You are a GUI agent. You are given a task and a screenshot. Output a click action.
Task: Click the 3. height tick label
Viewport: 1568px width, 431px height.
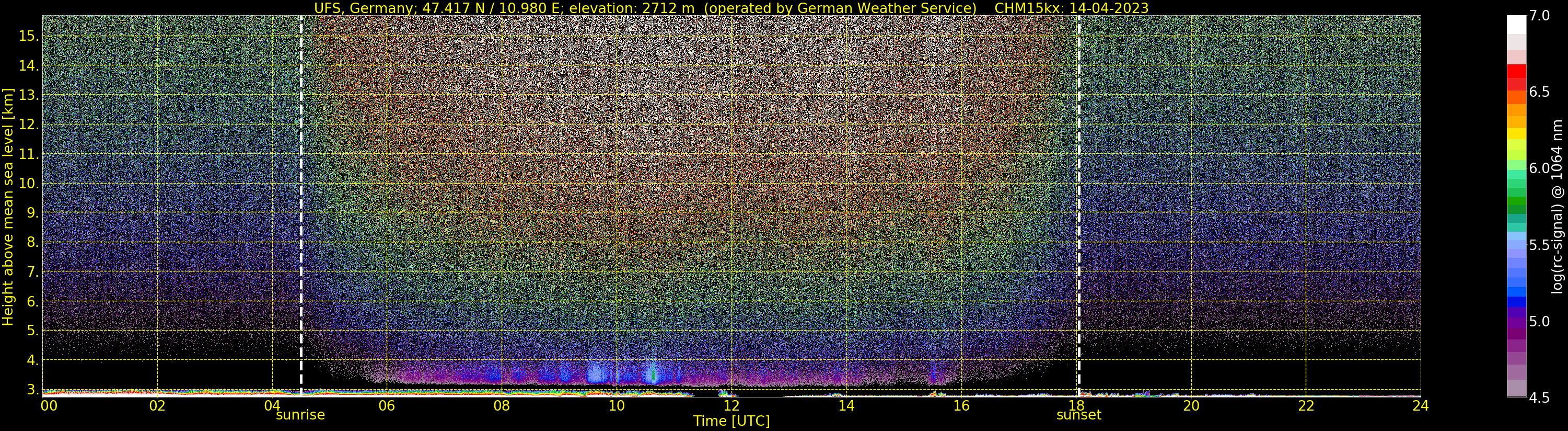click(33, 390)
